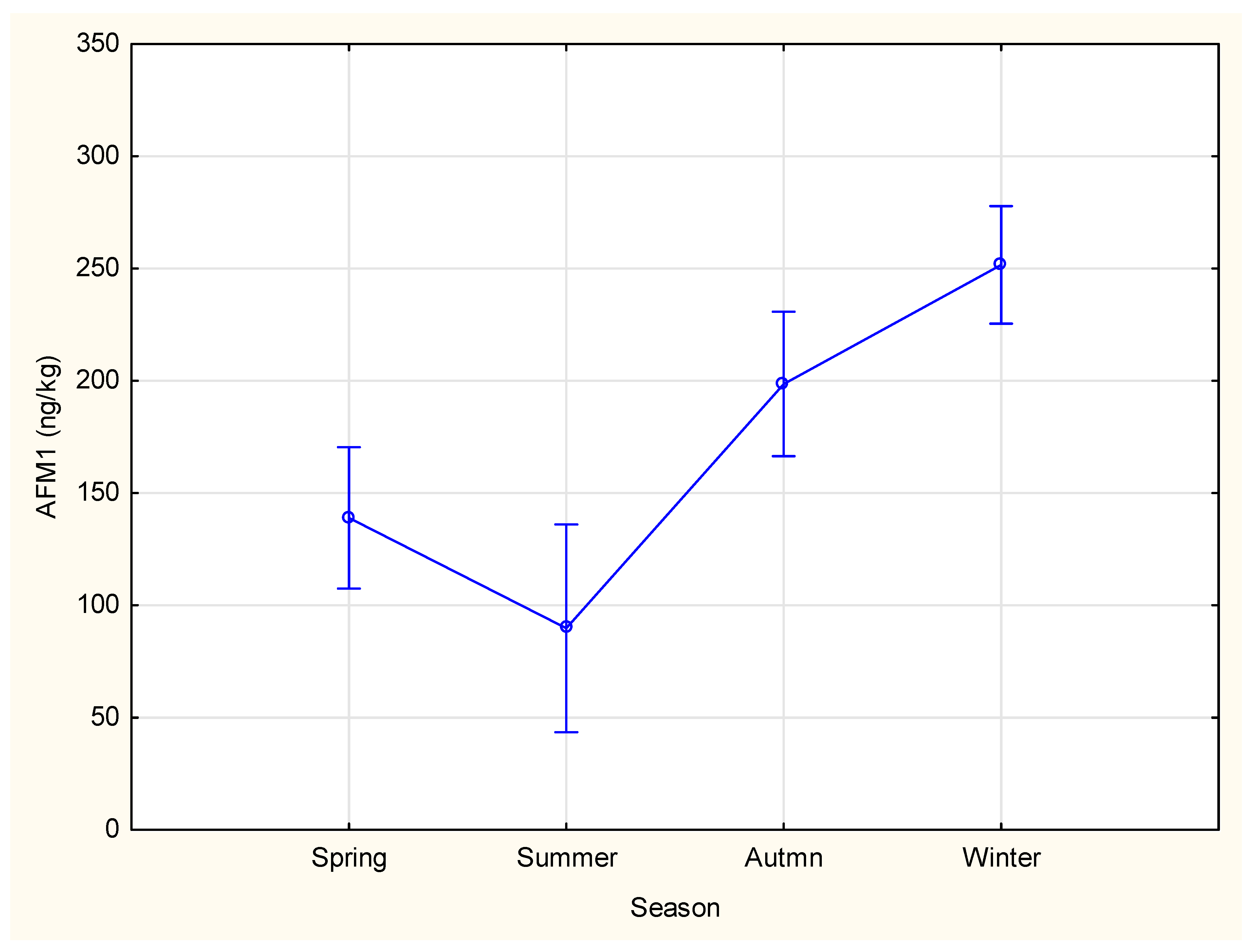
Task: Click the 0 y-axis tick label
Action: (112, 829)
